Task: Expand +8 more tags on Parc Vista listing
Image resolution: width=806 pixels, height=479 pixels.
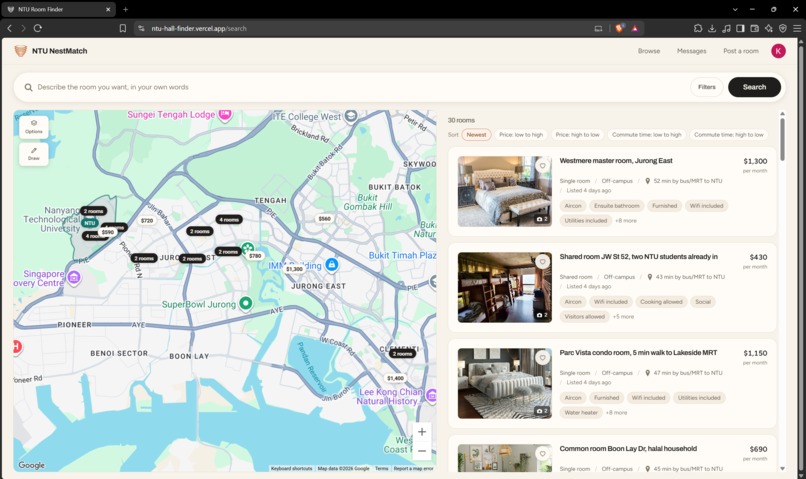Action: click(616, 413)
